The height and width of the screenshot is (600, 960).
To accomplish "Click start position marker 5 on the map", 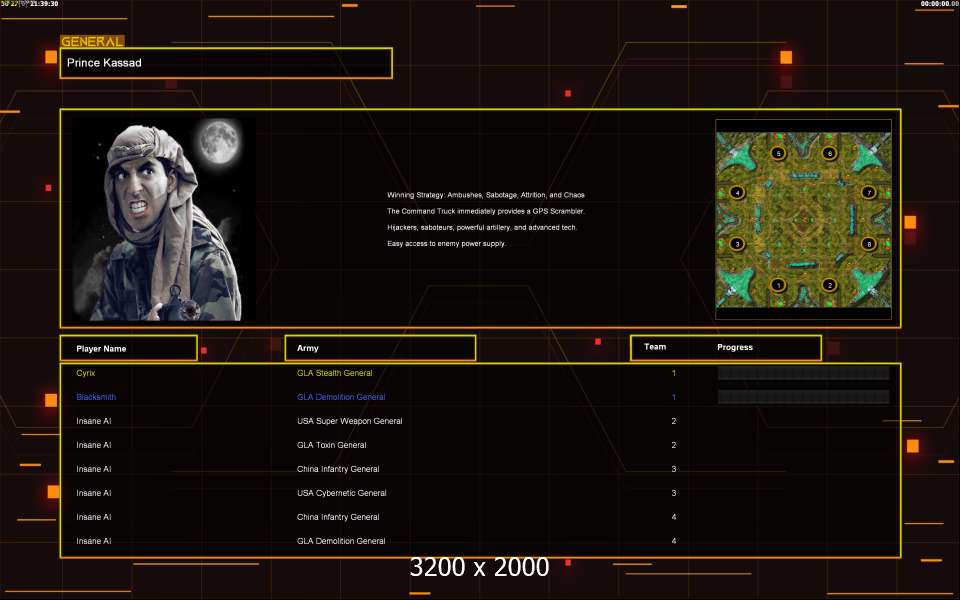I will pos(779,153).
